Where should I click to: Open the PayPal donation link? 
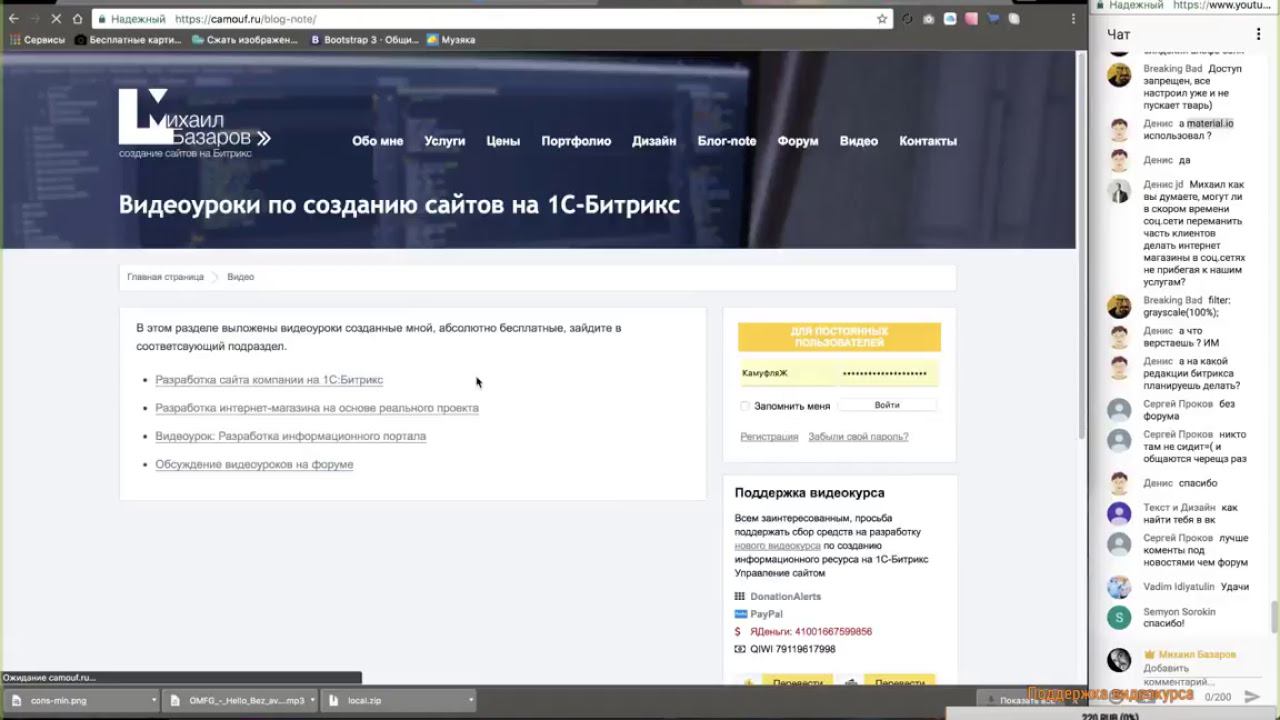click(767, 614)
